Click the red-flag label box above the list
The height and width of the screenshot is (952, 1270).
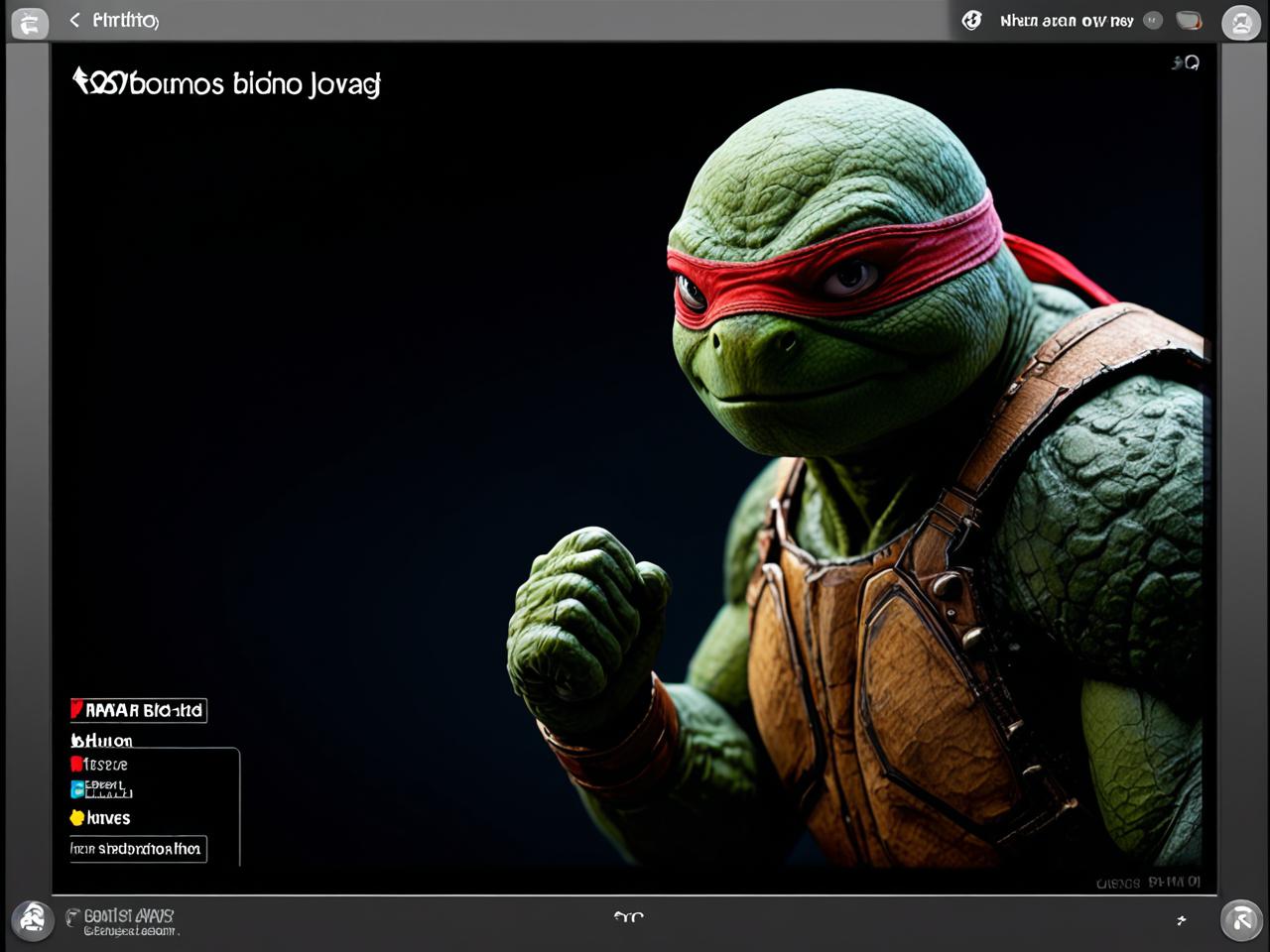click(x=138, y=710)
